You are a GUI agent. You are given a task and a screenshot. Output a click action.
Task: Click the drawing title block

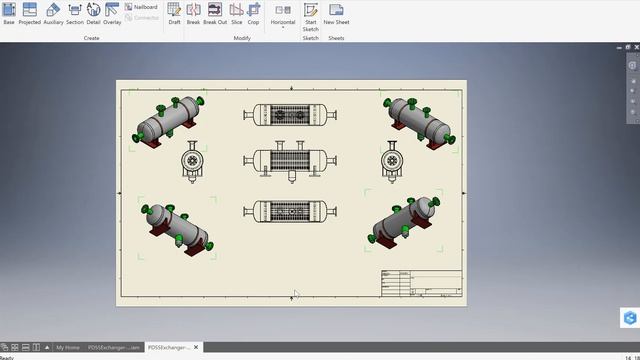coord(421,283)
